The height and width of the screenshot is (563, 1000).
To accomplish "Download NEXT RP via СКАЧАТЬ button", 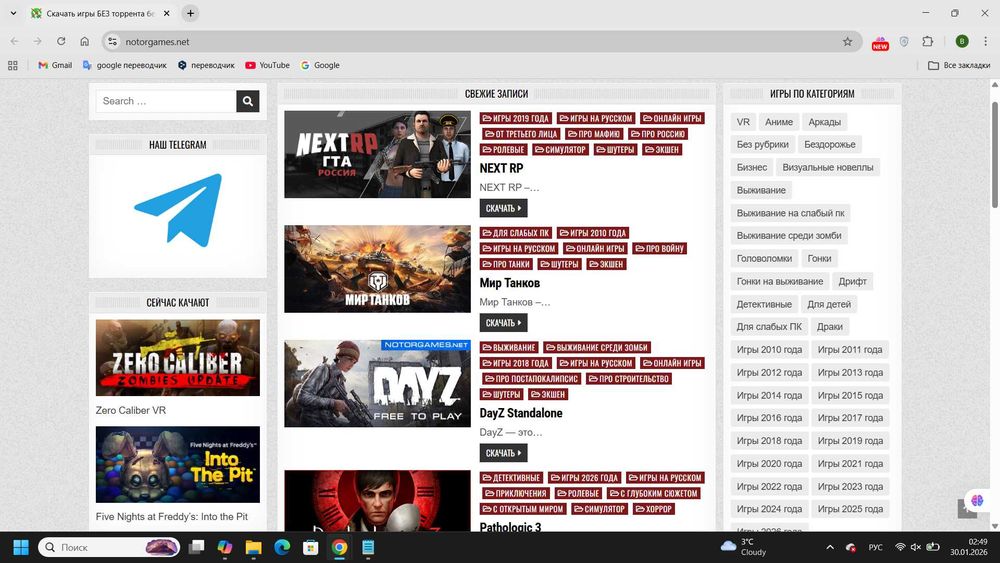I will coord(503,208).
